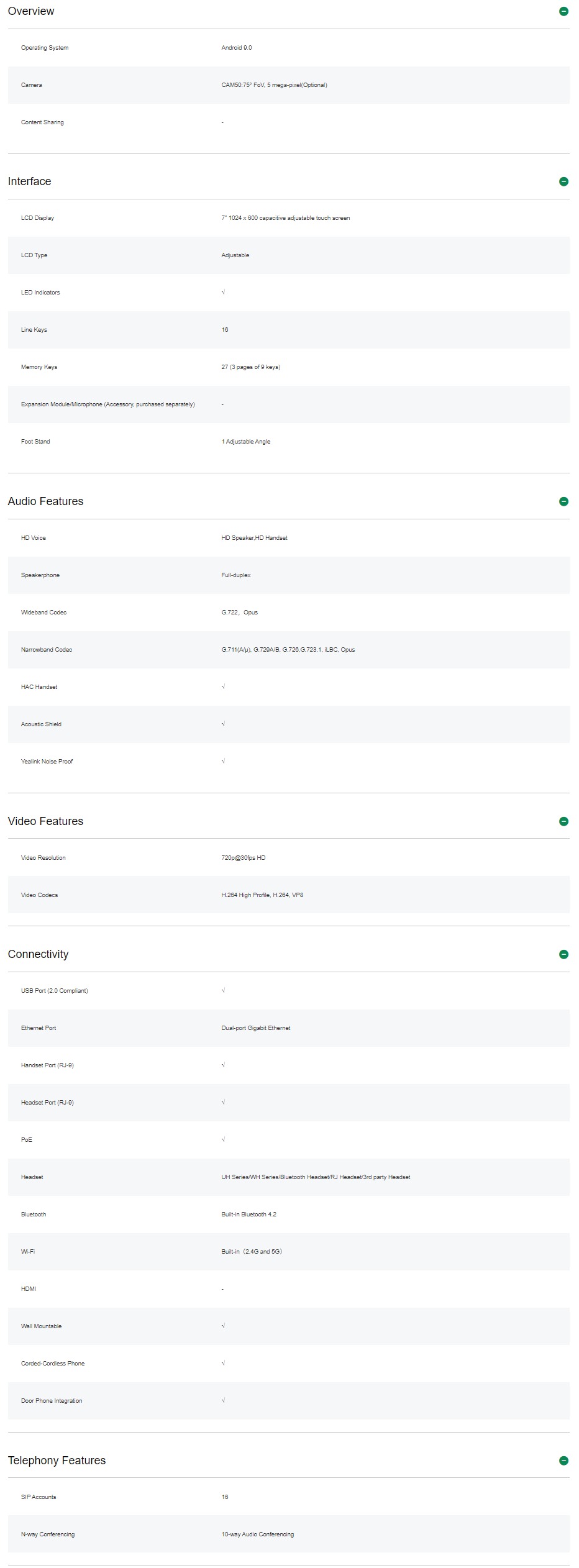
Task: Click the Dual-port Gigabit Ethernet value
Action: (256, 1028)
